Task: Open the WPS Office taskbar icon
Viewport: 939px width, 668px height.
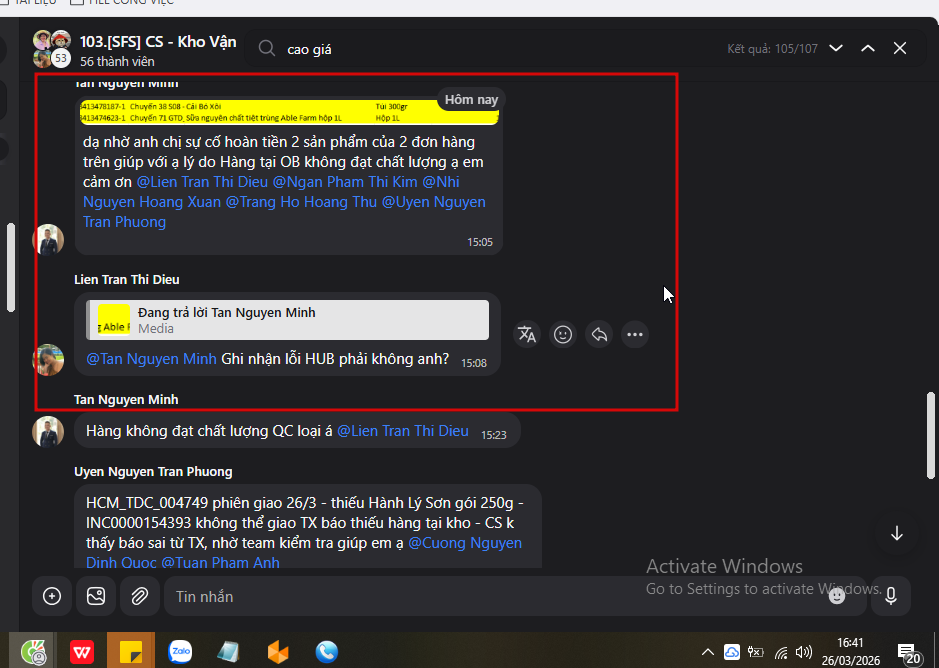Action: (x=81, y=651)
